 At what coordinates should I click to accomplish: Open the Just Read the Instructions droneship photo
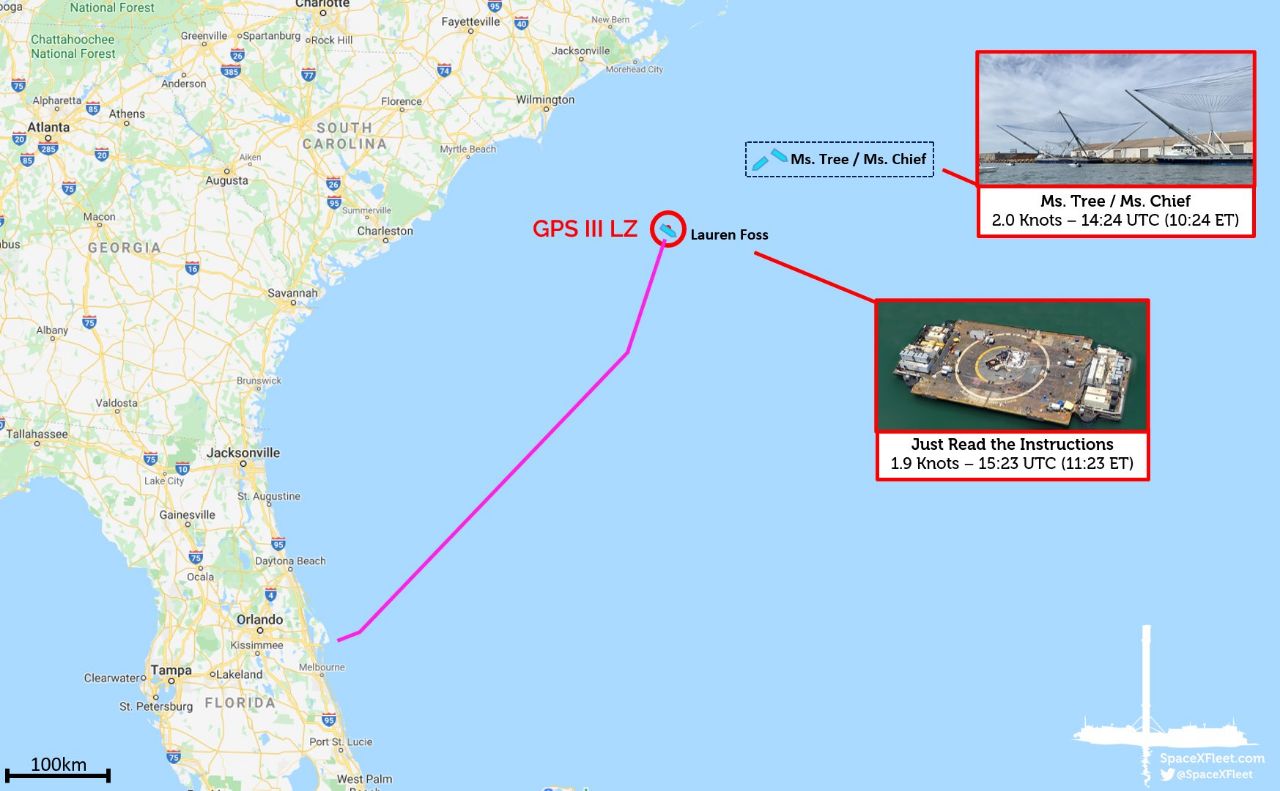[x=1012, y=366]
